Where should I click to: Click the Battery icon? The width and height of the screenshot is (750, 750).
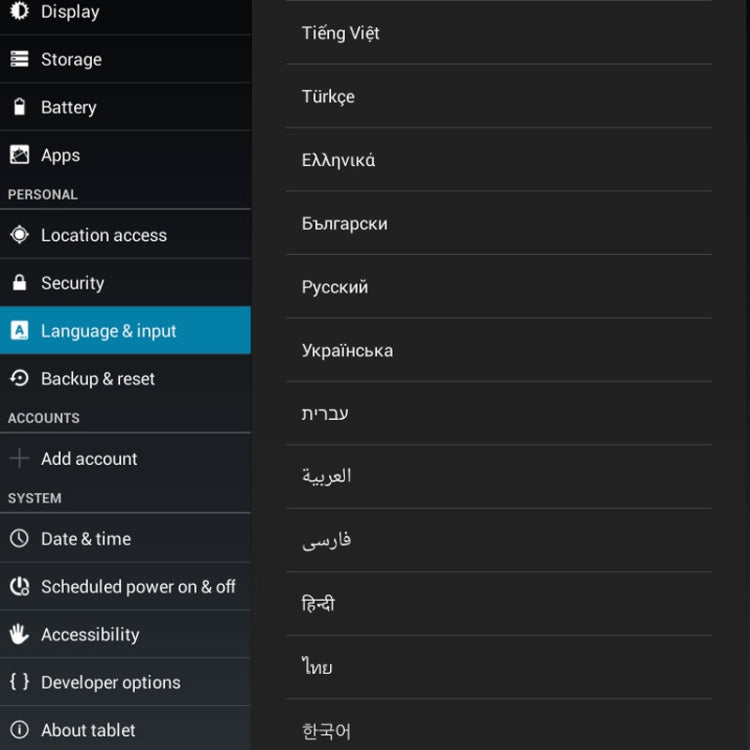pyautogui.click(x=19, y=107)
